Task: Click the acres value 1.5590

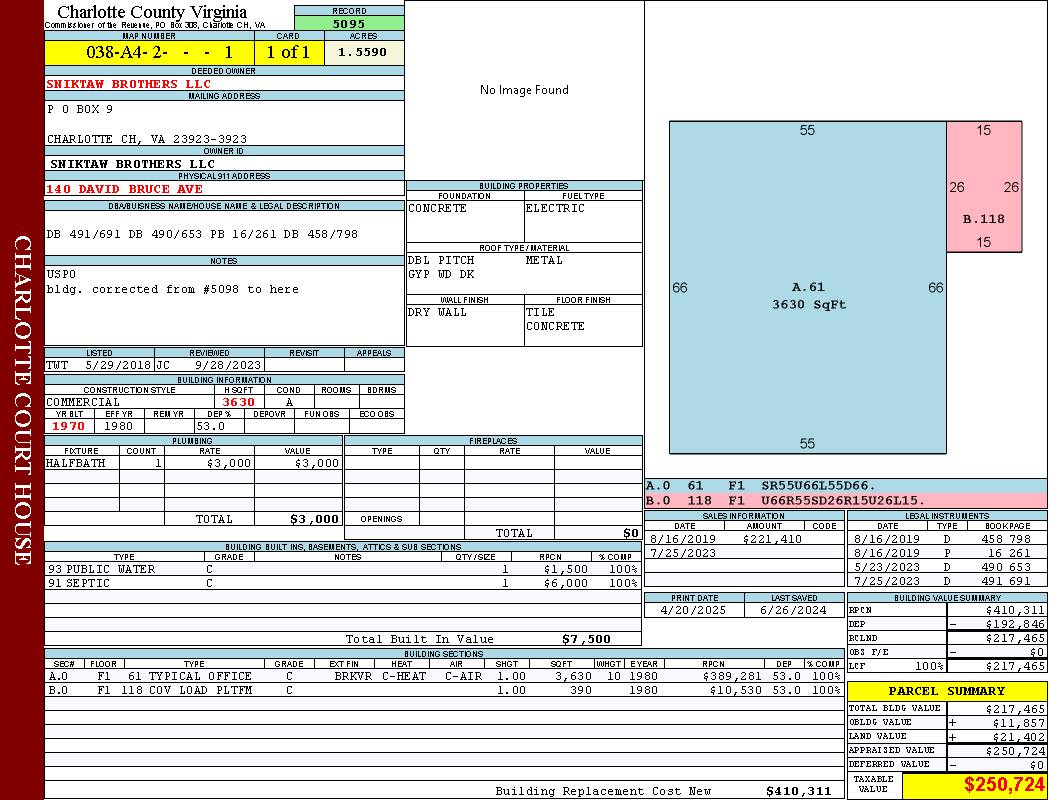Action: click(x=363, y=52)
